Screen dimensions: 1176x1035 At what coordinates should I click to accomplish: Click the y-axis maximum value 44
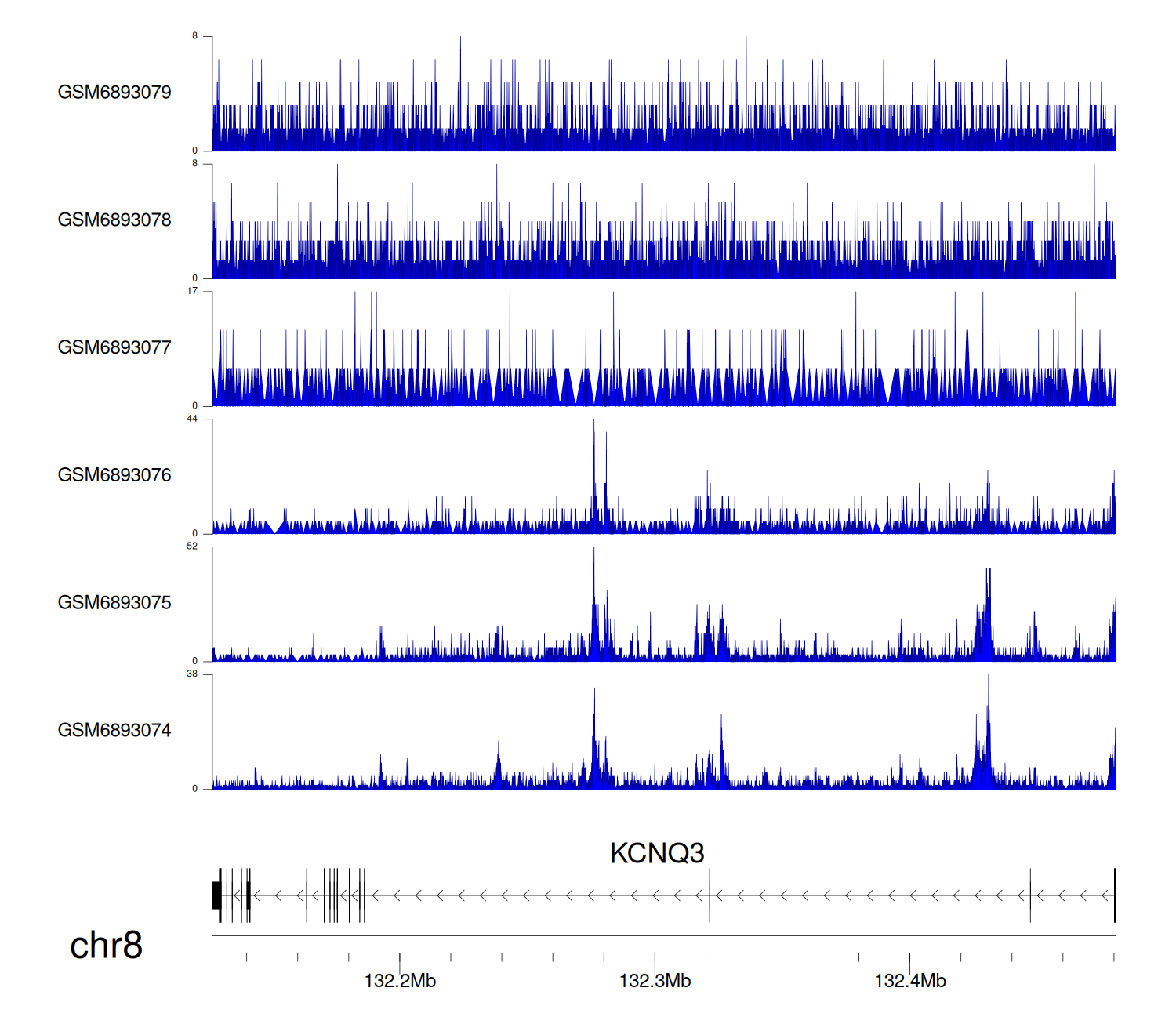tap(192, 419)
